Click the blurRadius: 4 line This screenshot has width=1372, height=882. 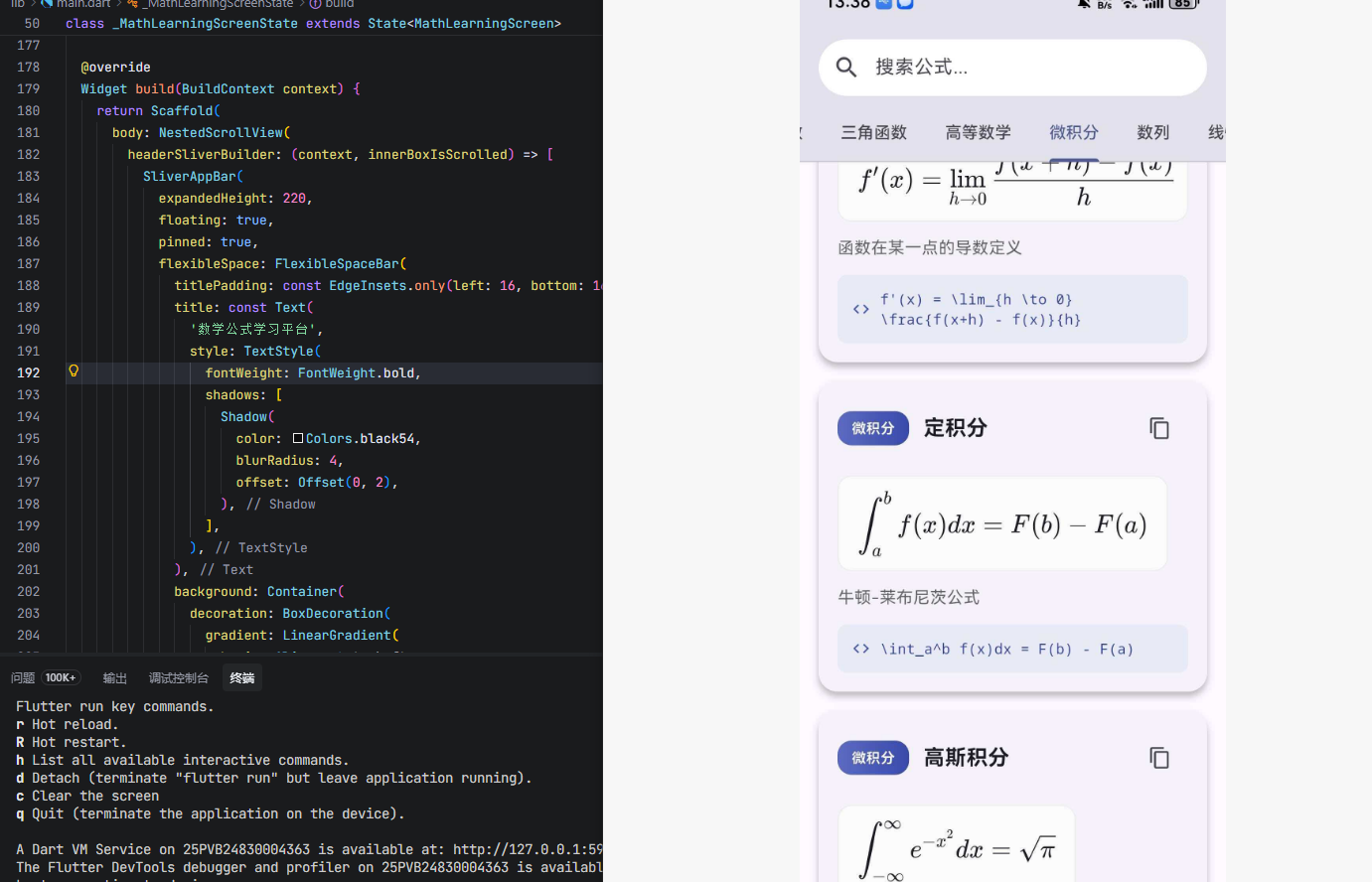289,461
